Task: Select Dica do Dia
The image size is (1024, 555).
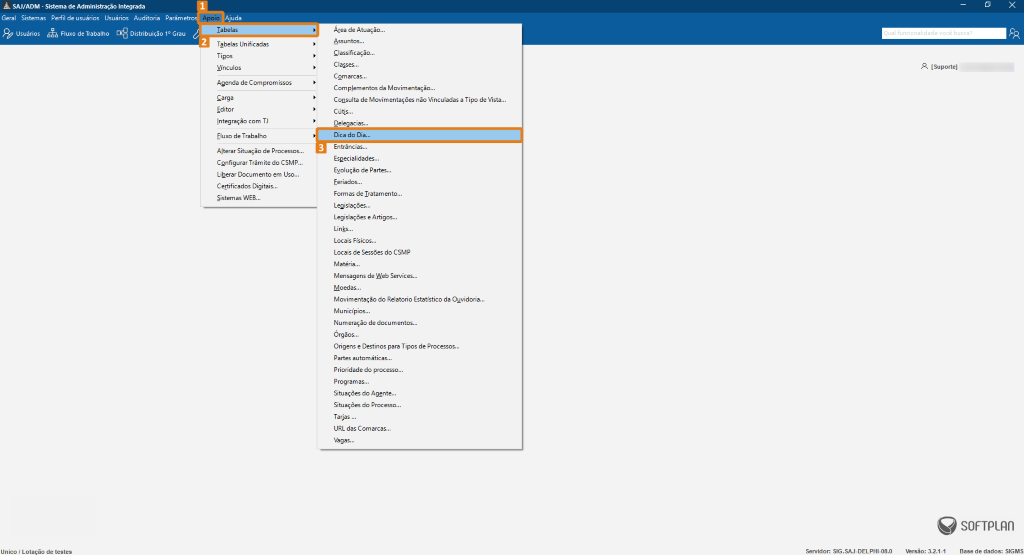Action: point(420,135)
